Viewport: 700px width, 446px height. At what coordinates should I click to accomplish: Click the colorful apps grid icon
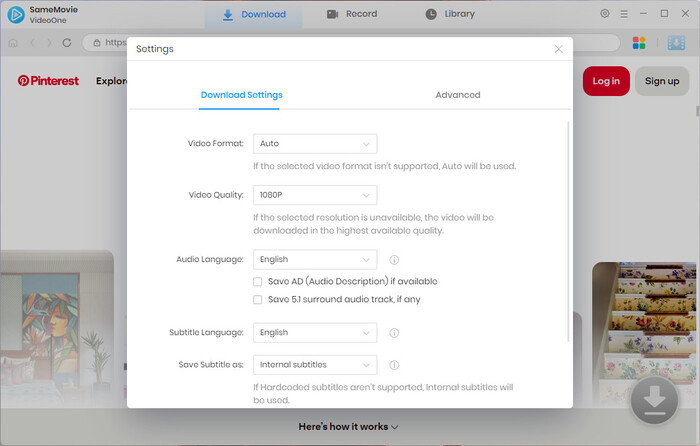pos(639,43)
